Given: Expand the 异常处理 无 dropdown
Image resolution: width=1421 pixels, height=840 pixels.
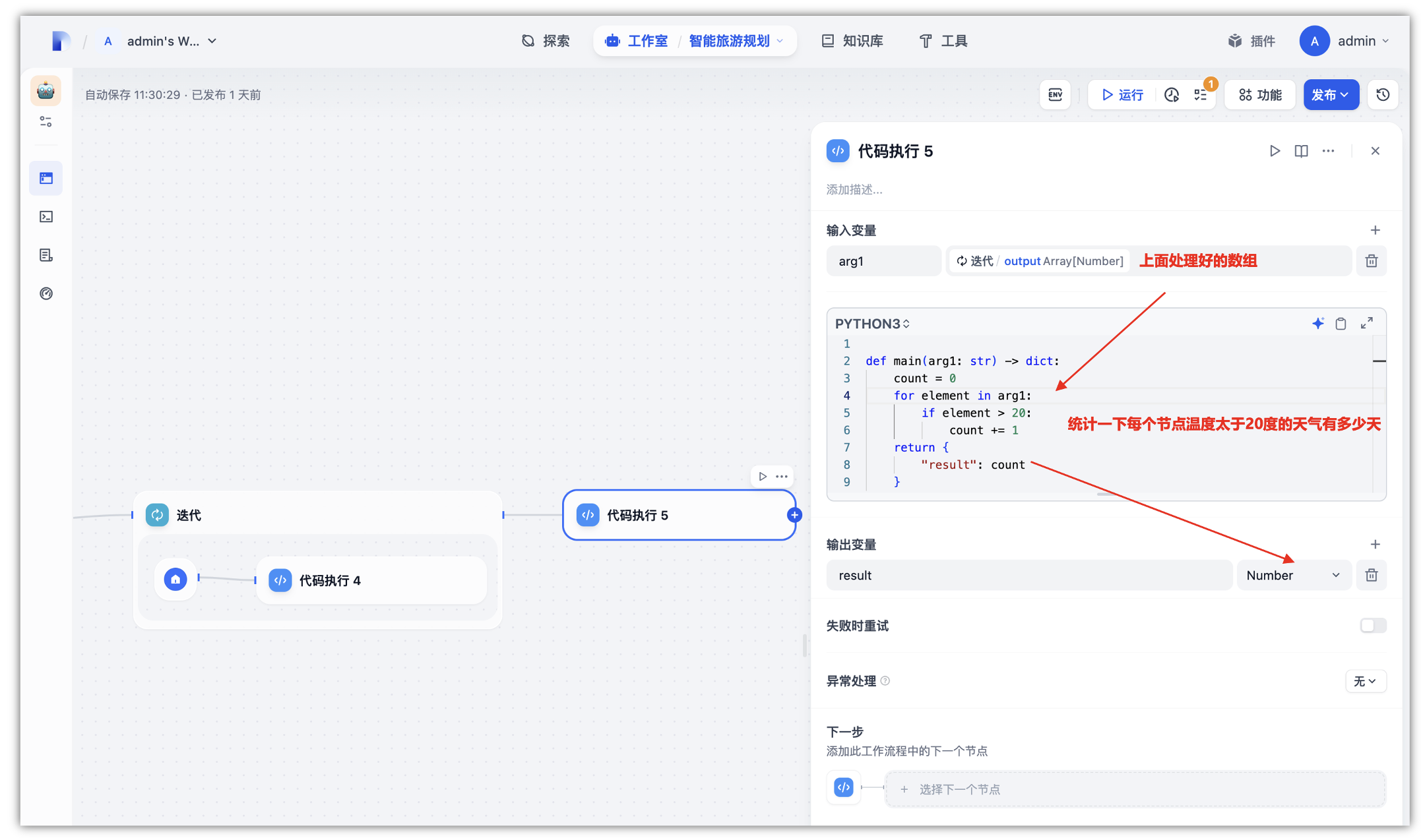Looking at the screenshot, I should tap(1365, 681).
